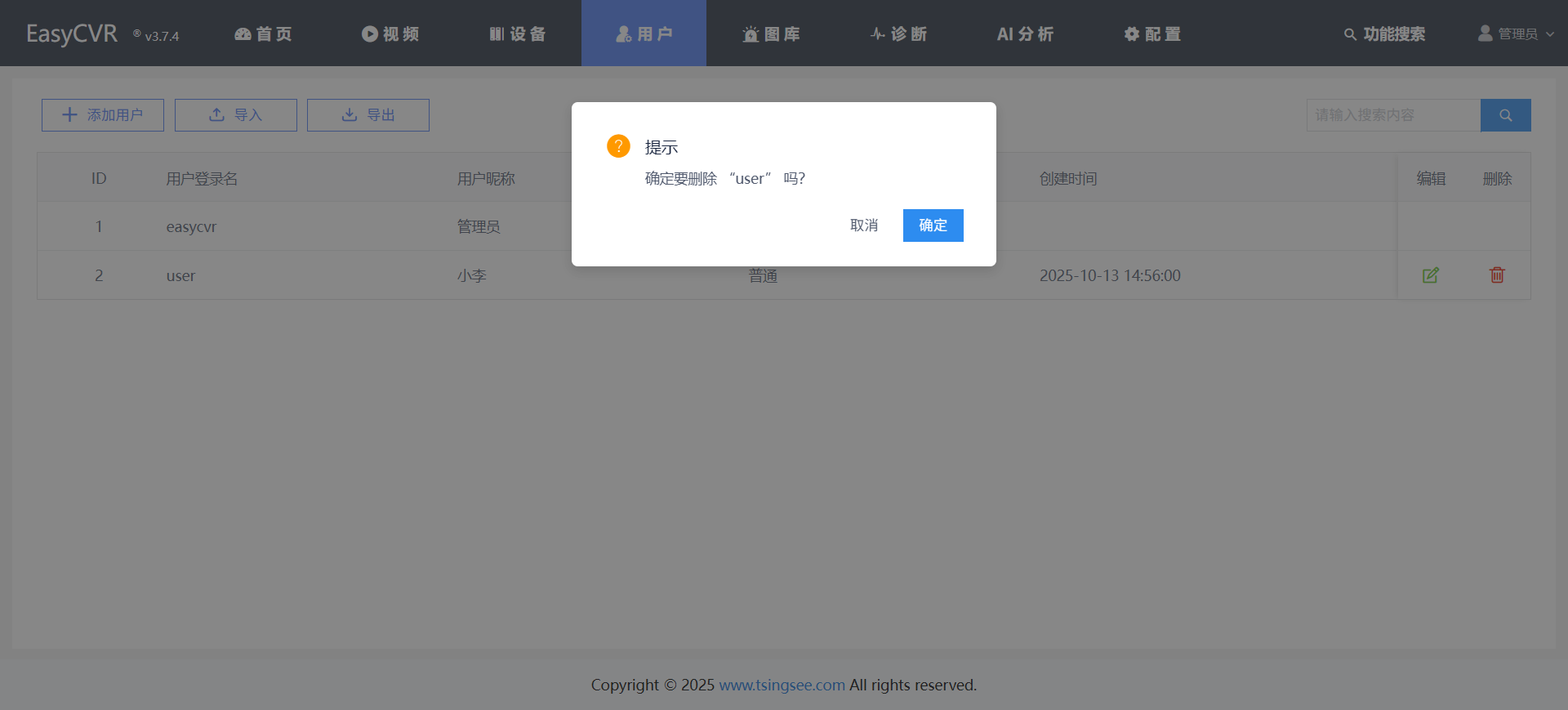Open the www.tsingsee.com footer link
The image size is (1568, 710).
(782, 685)
